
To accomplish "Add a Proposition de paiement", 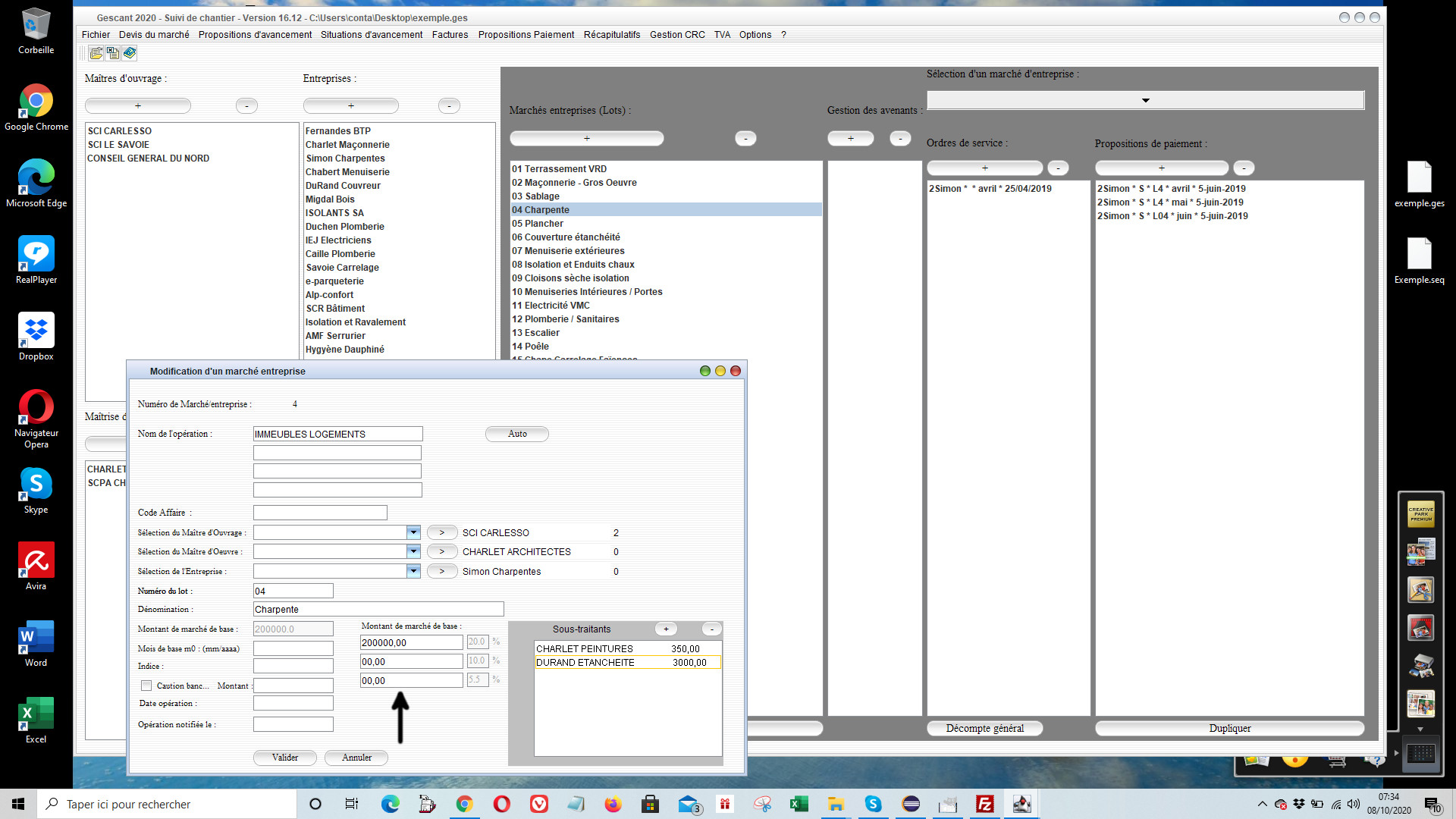I will [x=1162, y=168].
